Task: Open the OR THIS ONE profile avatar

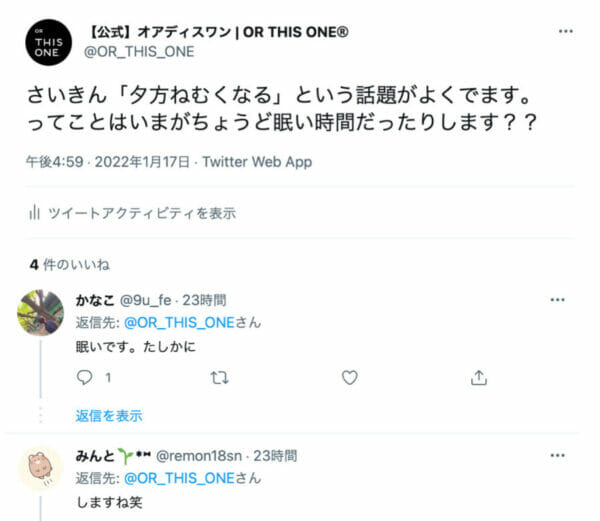Action: click(50, 44)
